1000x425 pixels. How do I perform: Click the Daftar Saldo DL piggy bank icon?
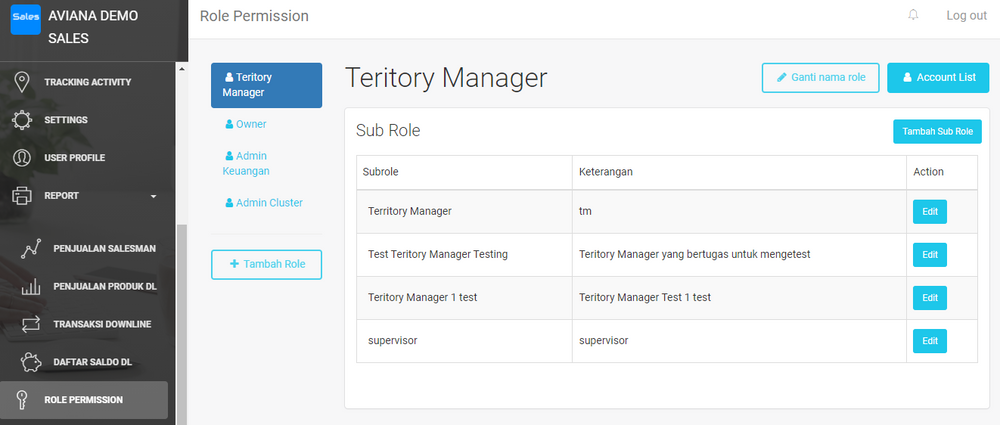(30, 362)
